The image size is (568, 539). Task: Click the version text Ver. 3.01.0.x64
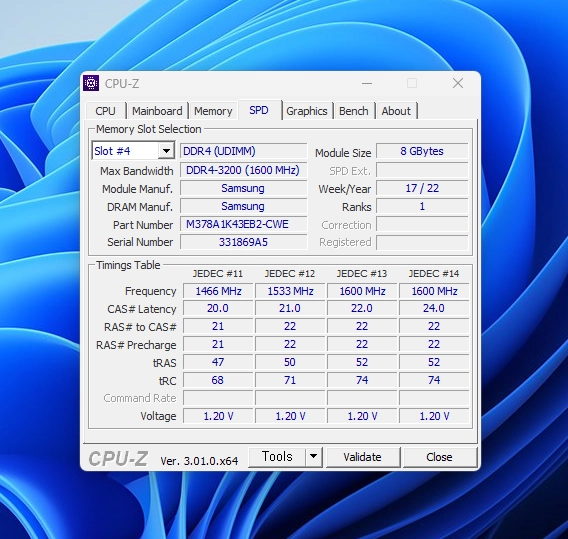(199, 461)
